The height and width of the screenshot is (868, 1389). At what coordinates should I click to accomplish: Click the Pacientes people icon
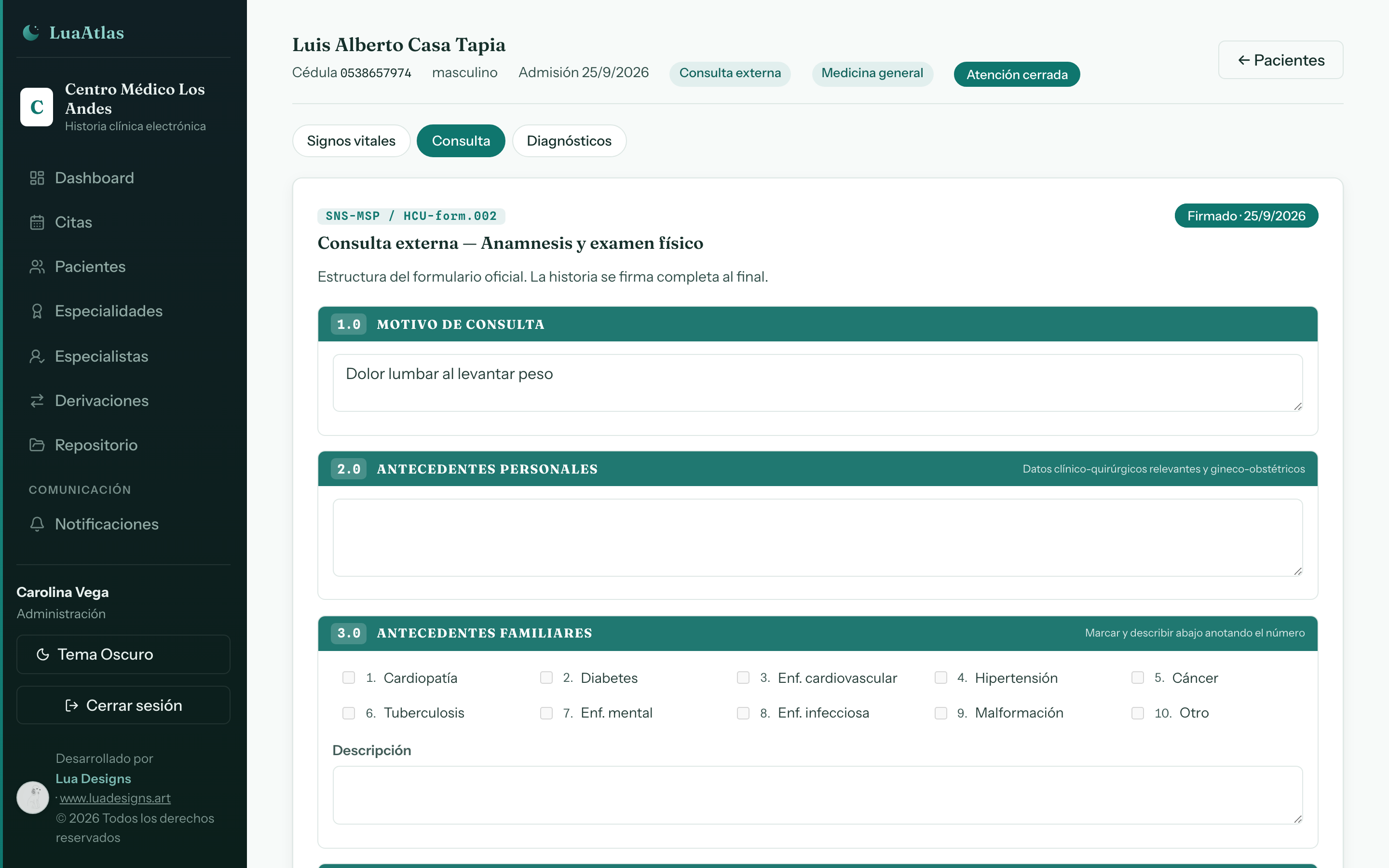[37, 266]
